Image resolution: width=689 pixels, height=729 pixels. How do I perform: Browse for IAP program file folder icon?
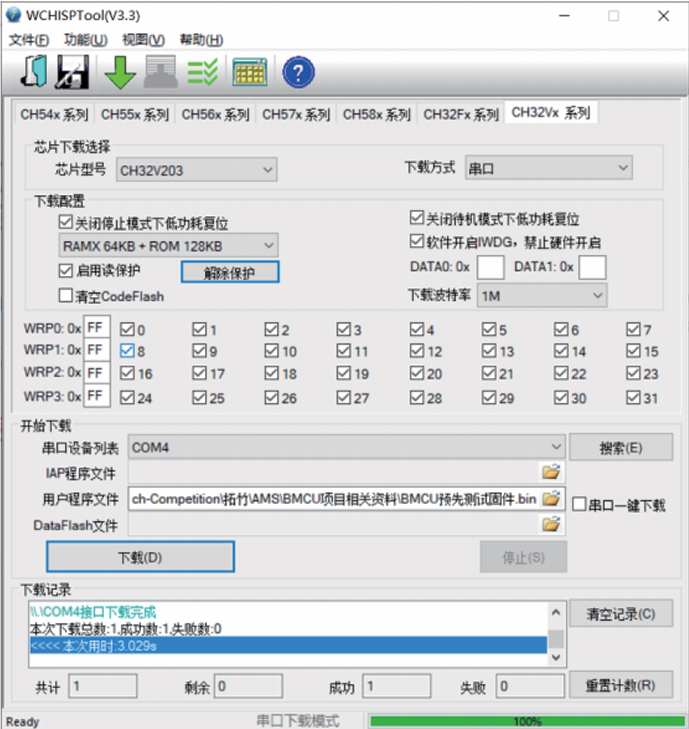[x=551, y=472]
